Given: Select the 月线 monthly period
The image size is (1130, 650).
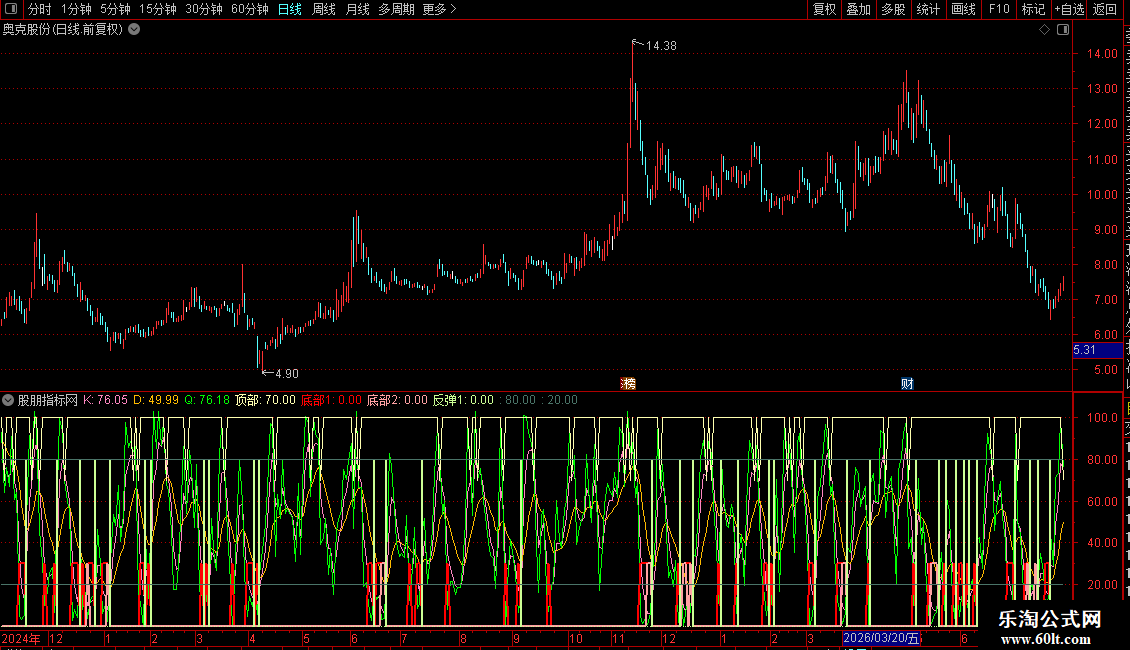Looking at the screenshot, I should (357, 9).
